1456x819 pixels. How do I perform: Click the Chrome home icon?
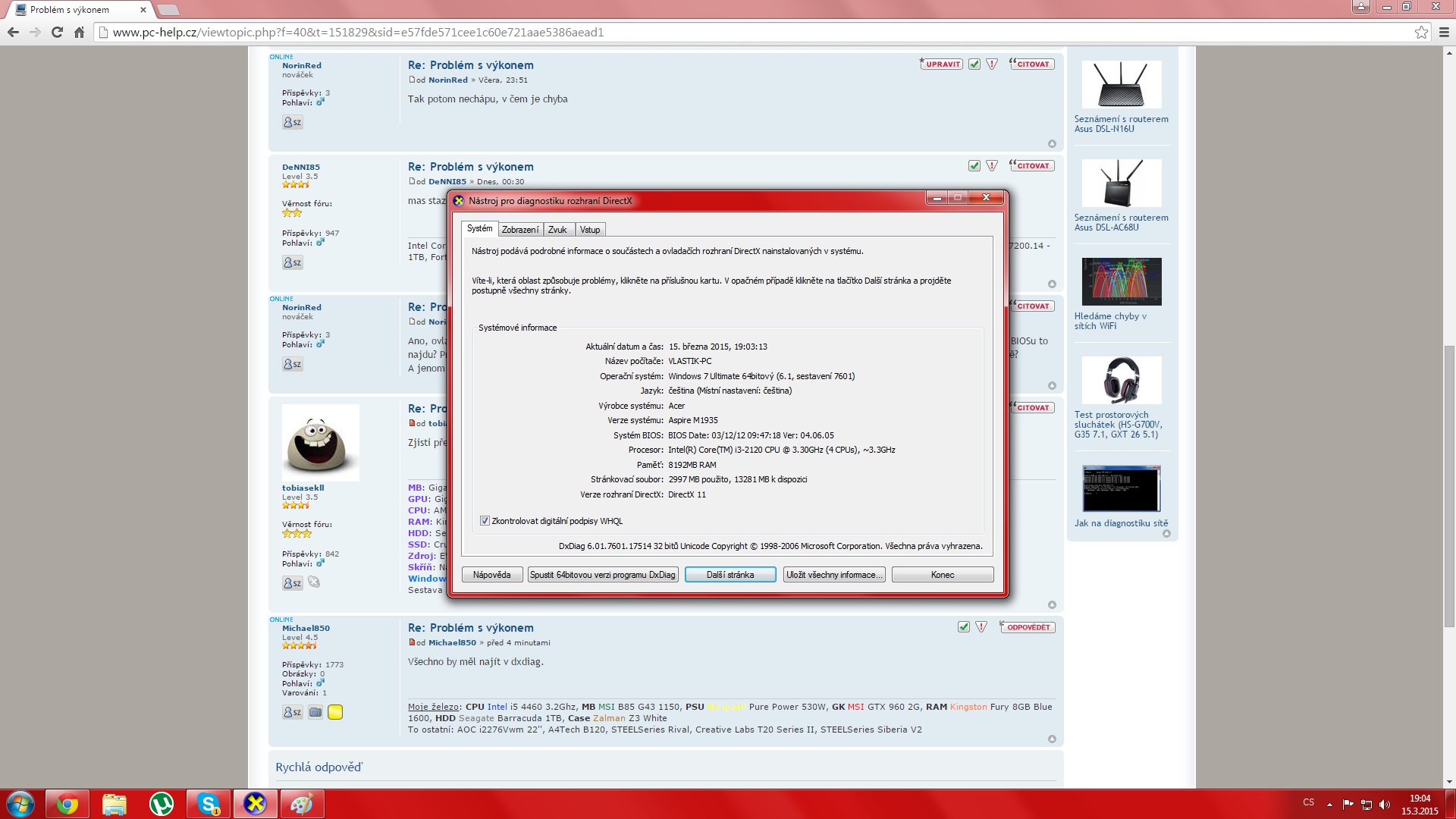[x=79, y=32]
